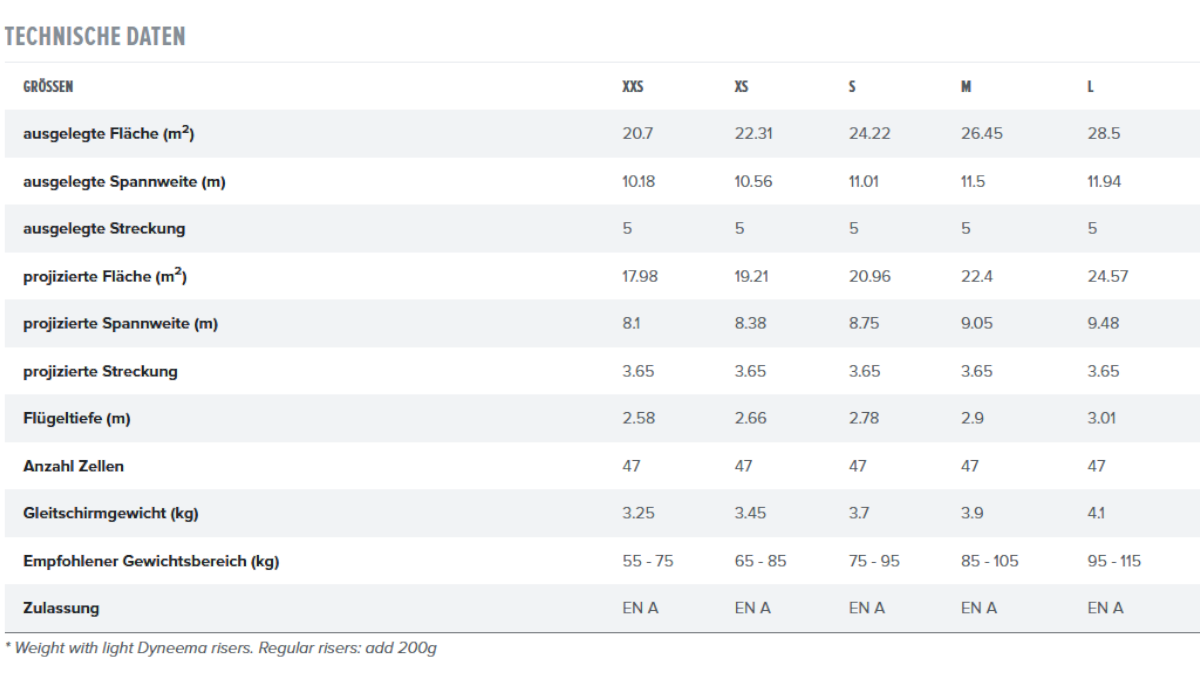Click the 26.45 area value for M
This screenshot has height=675, width=1200.
982,133
